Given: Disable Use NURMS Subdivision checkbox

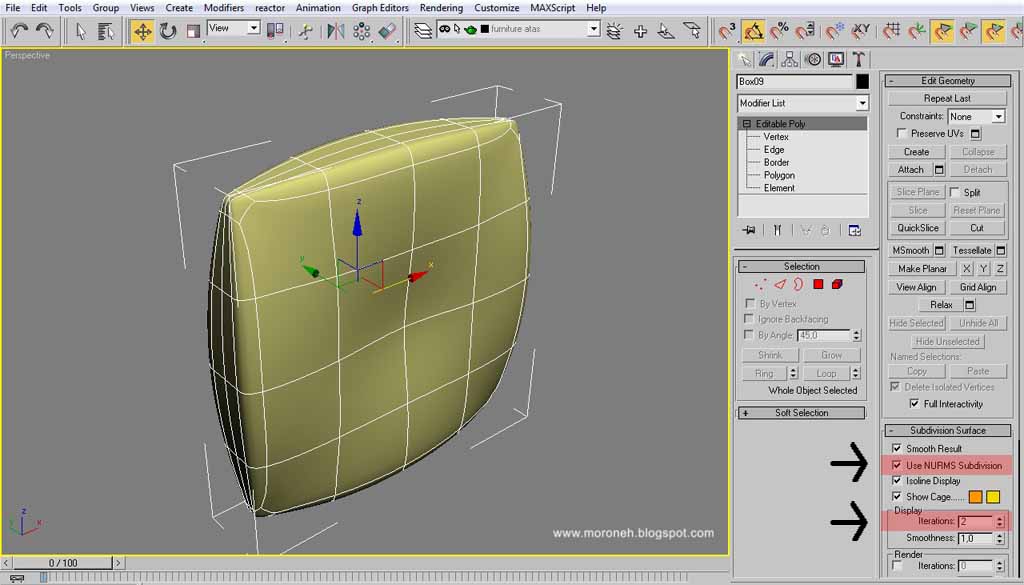Looking at the screenshot, I should coord(896,466).
